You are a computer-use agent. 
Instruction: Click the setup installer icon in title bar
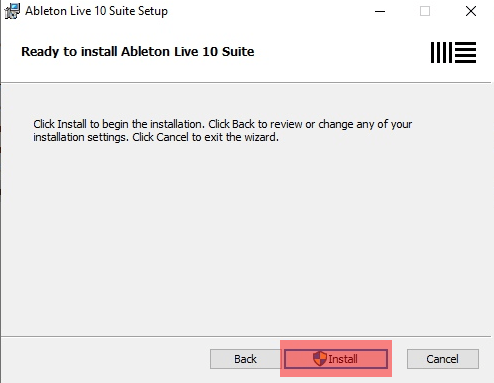tap(12, 11)
